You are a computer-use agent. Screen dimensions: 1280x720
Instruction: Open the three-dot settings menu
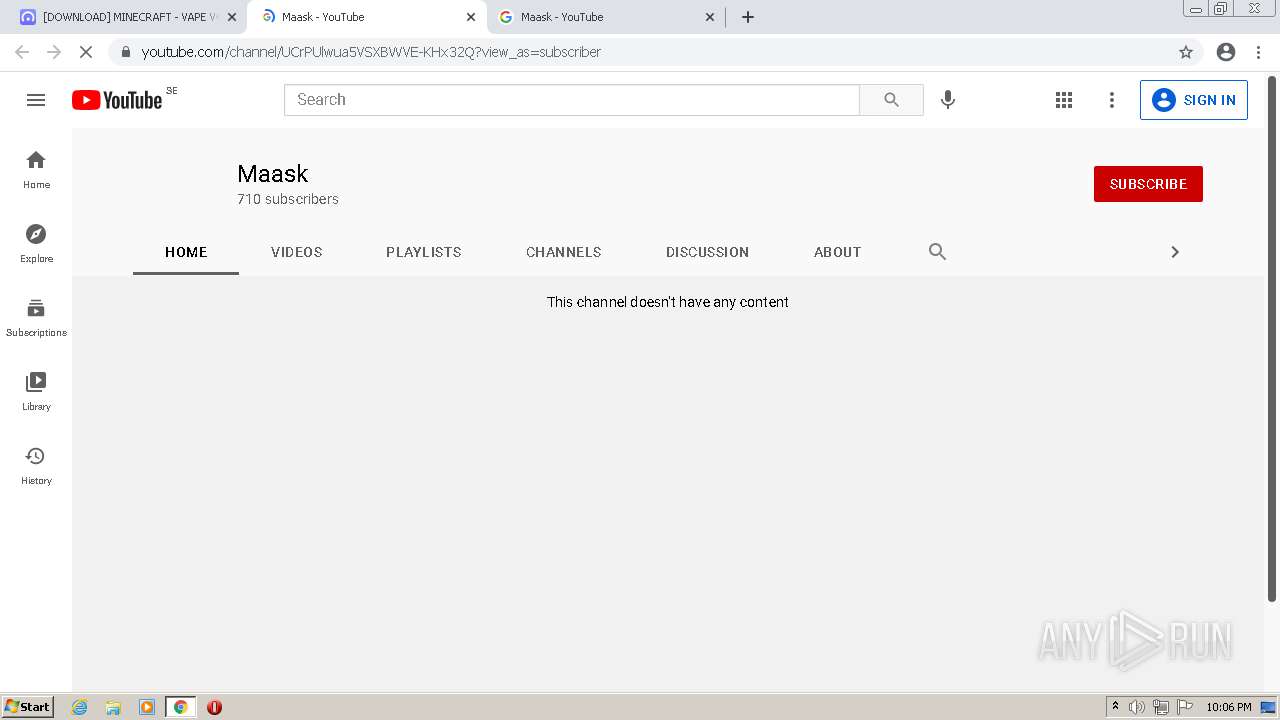pos(1112,100)
